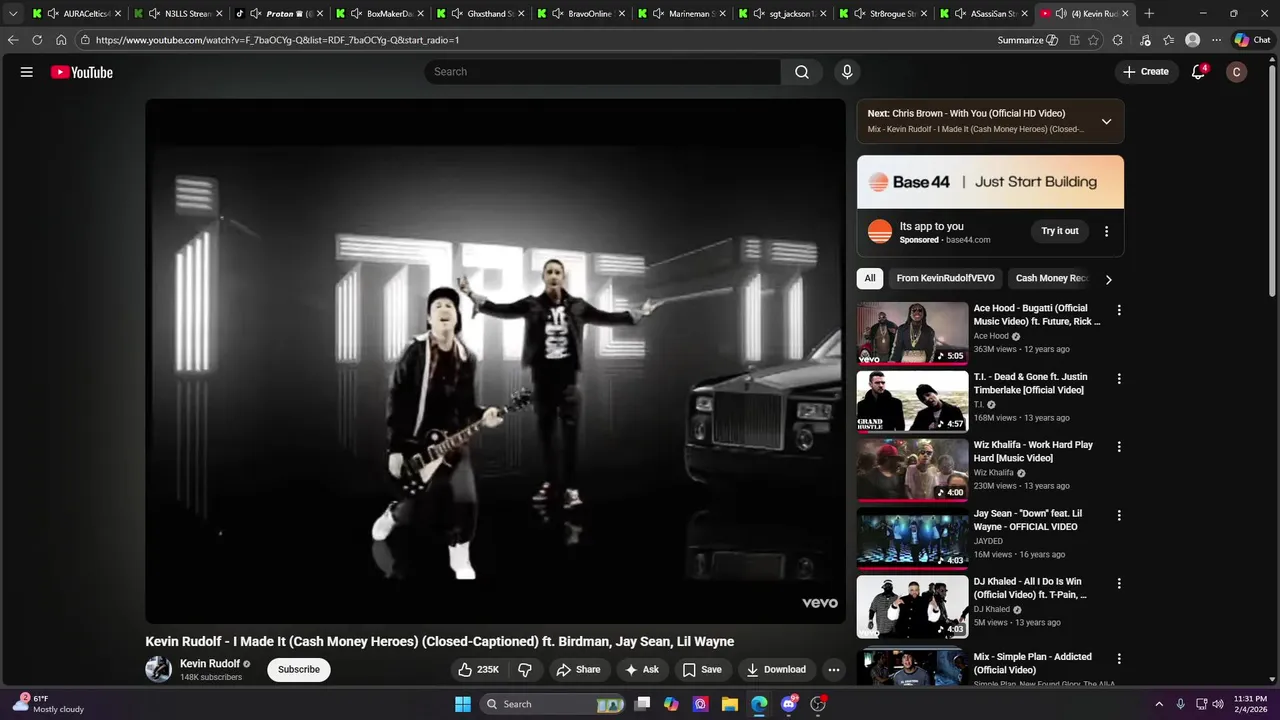Screen dimensions: 1280x720
Task: Unmute the Str8rogue tab
Action: point(859,14)
